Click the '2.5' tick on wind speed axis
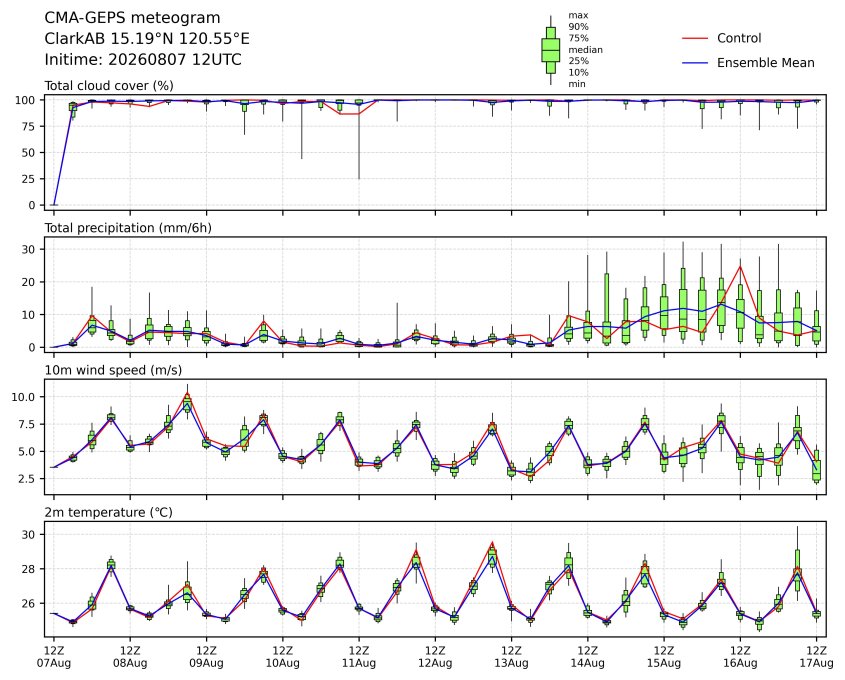 coord(26,479)
